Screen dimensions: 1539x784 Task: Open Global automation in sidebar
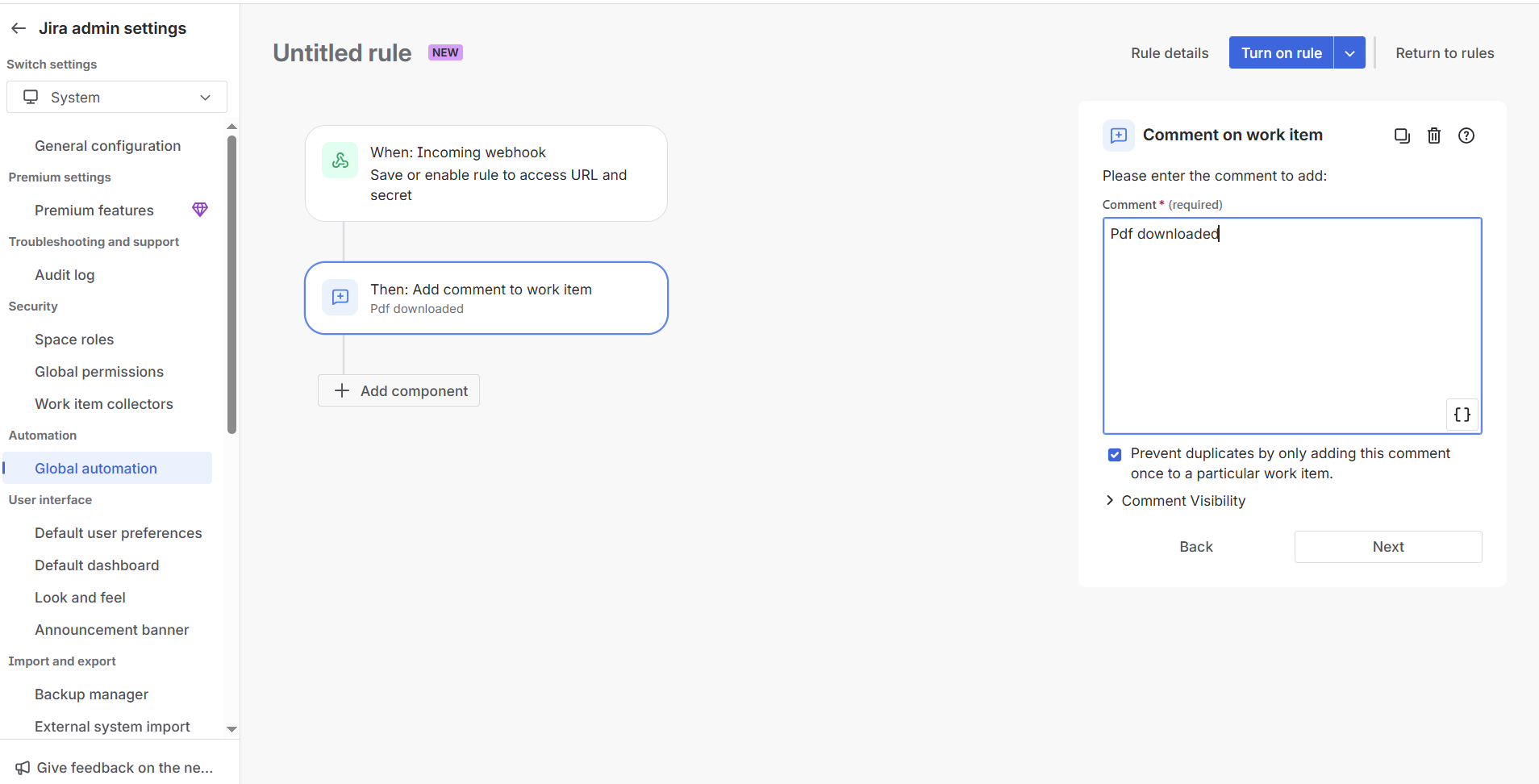96,469
